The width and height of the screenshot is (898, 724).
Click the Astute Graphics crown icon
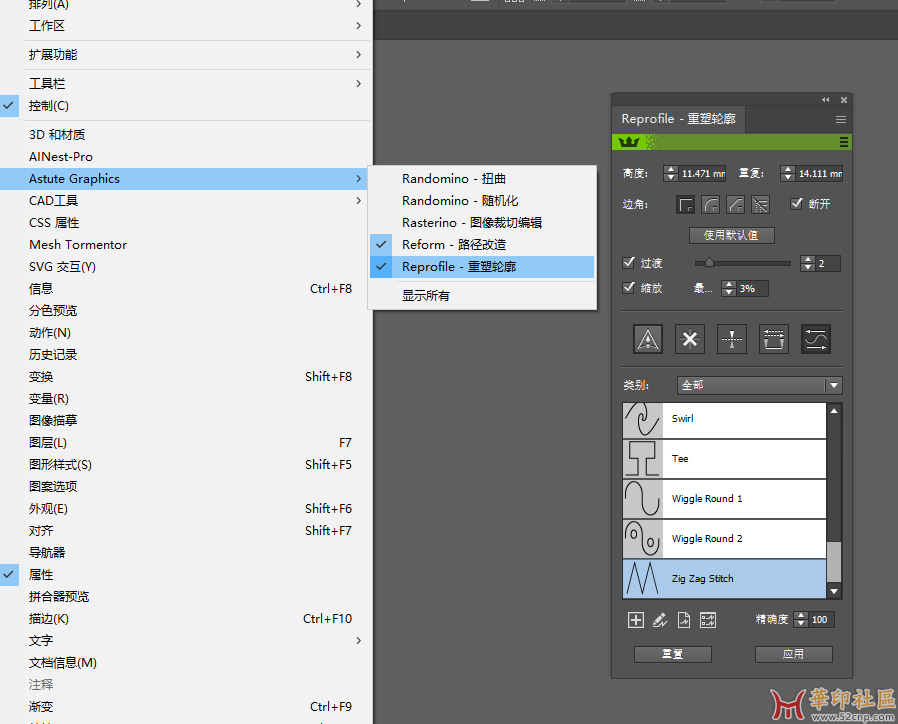click(629, 141)
